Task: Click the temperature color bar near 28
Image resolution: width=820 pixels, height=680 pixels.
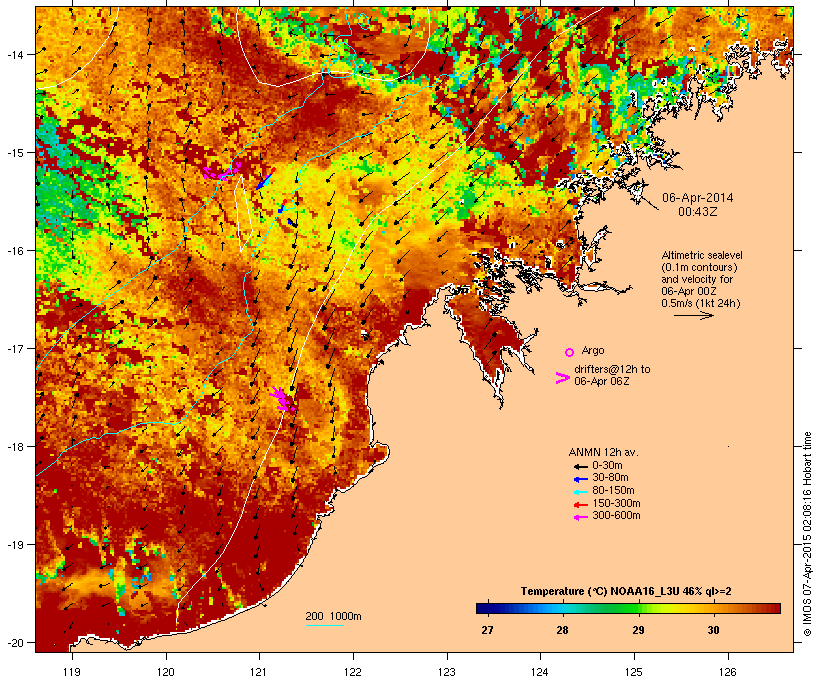Action: click(562, 608)
